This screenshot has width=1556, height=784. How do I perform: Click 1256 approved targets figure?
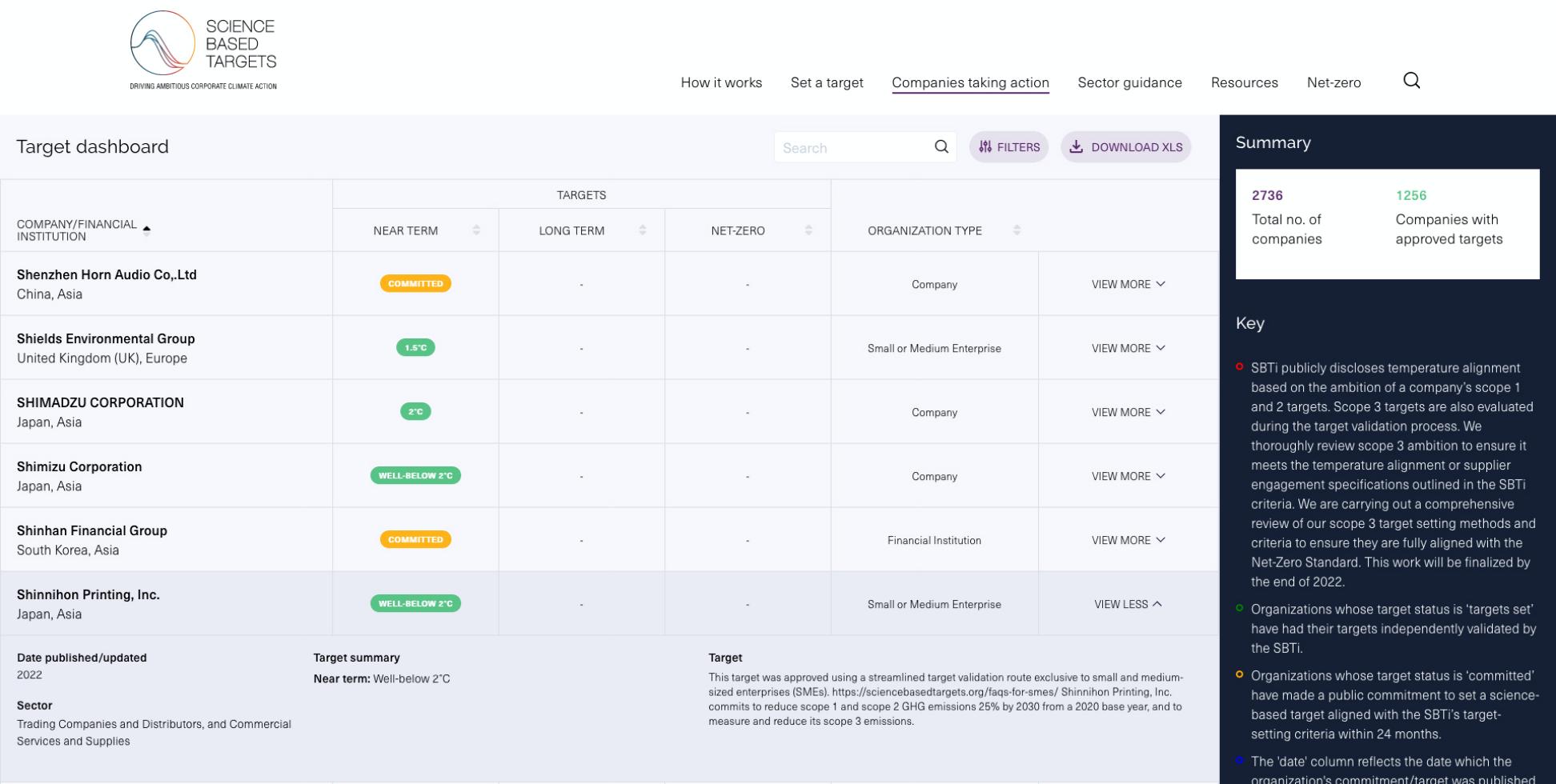coord(1411,195)
